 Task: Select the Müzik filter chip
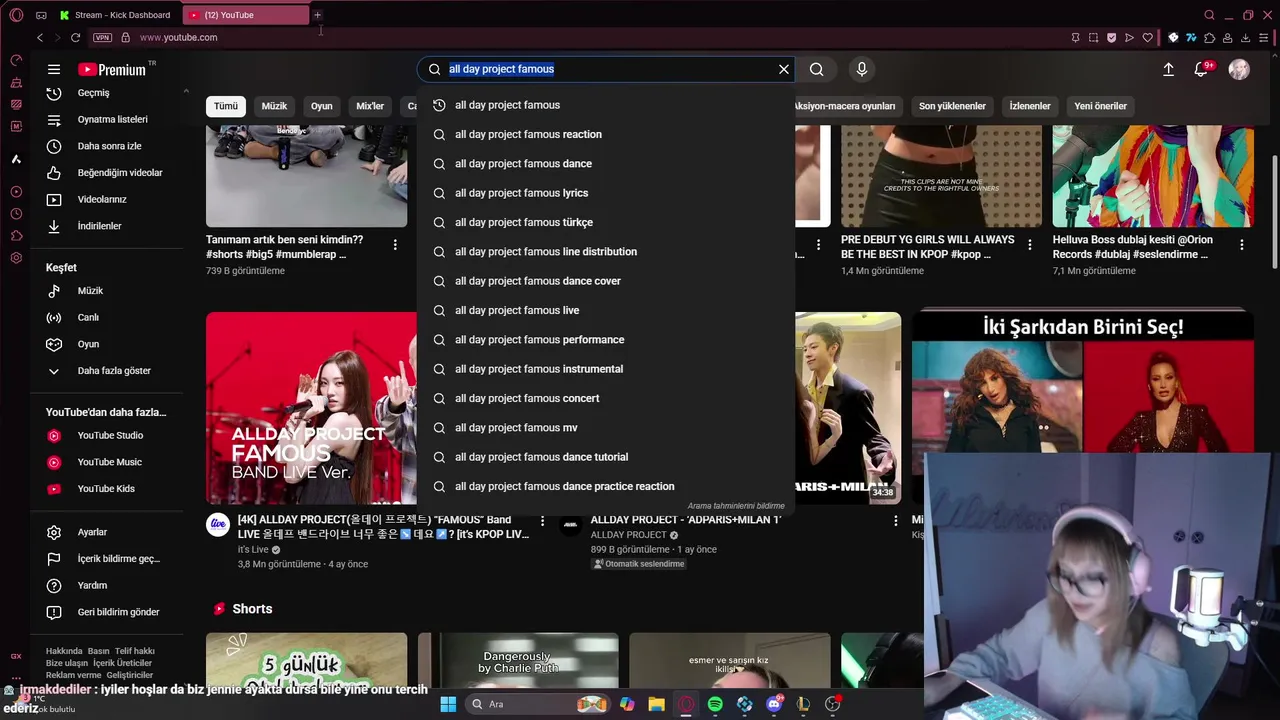tap(274, 106)
